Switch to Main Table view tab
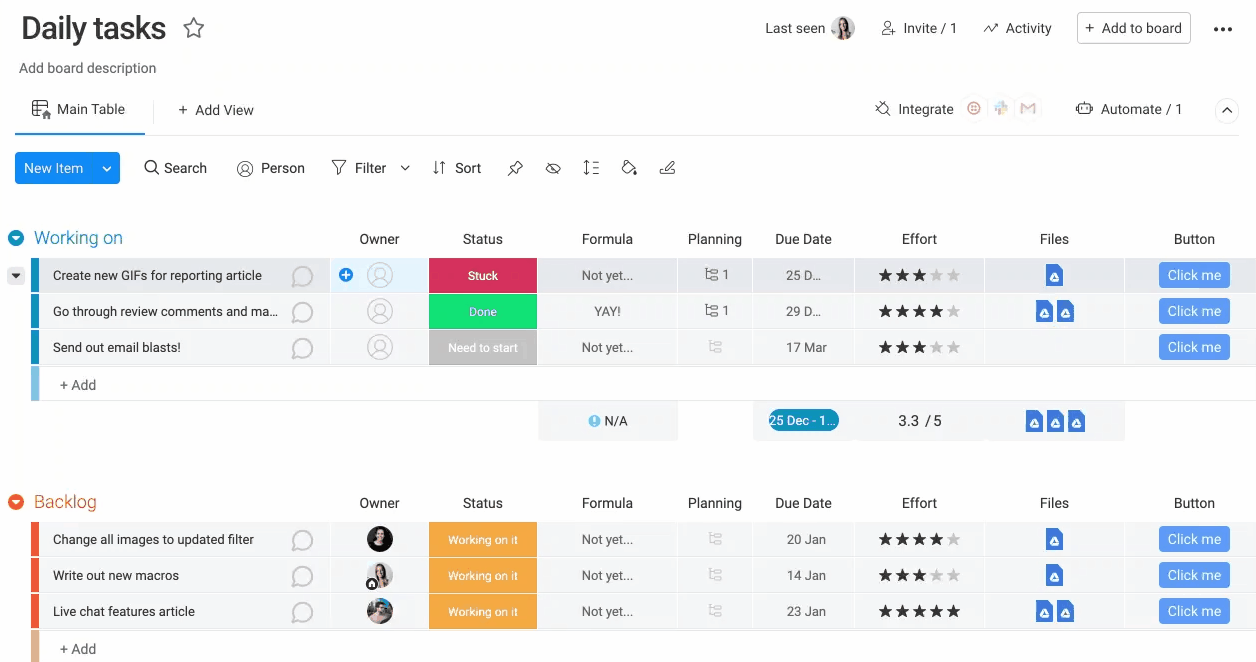This screenshot has height=662, width=1256. click(79, 109)
